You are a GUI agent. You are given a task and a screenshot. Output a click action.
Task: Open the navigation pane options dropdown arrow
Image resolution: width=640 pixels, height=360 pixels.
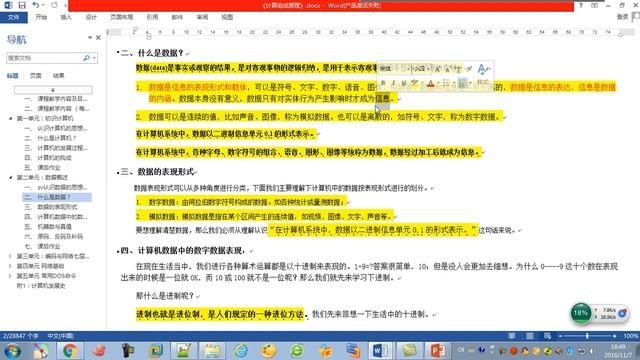[x=90, y=38]
